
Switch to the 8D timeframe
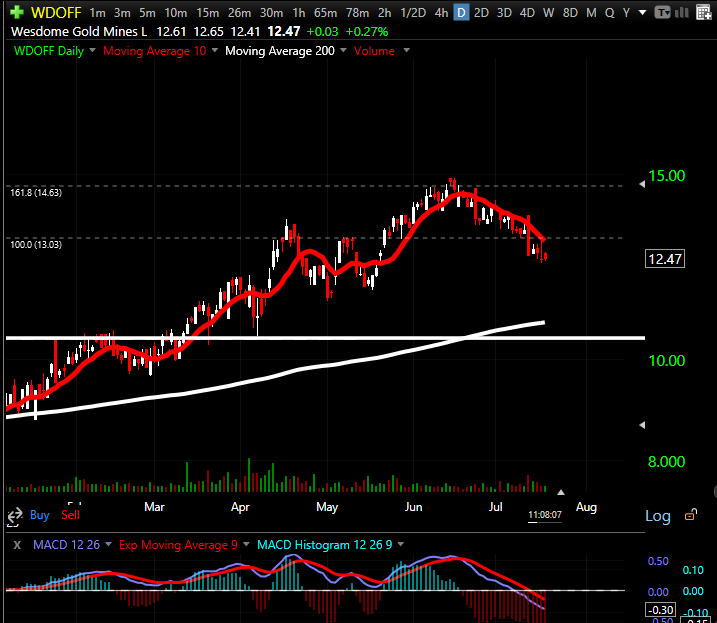point(570,13)
